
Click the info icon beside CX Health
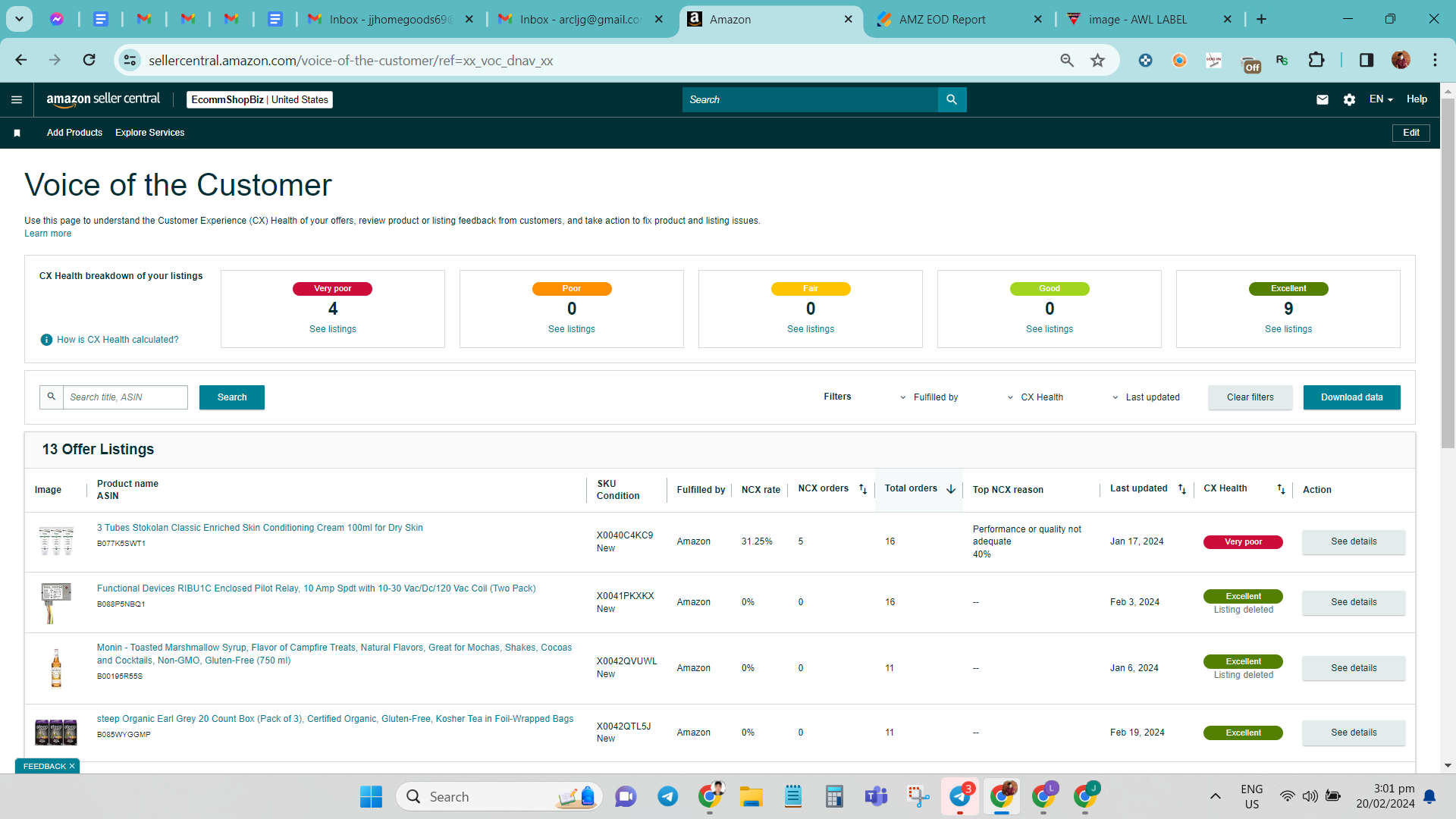coord(46,340)
